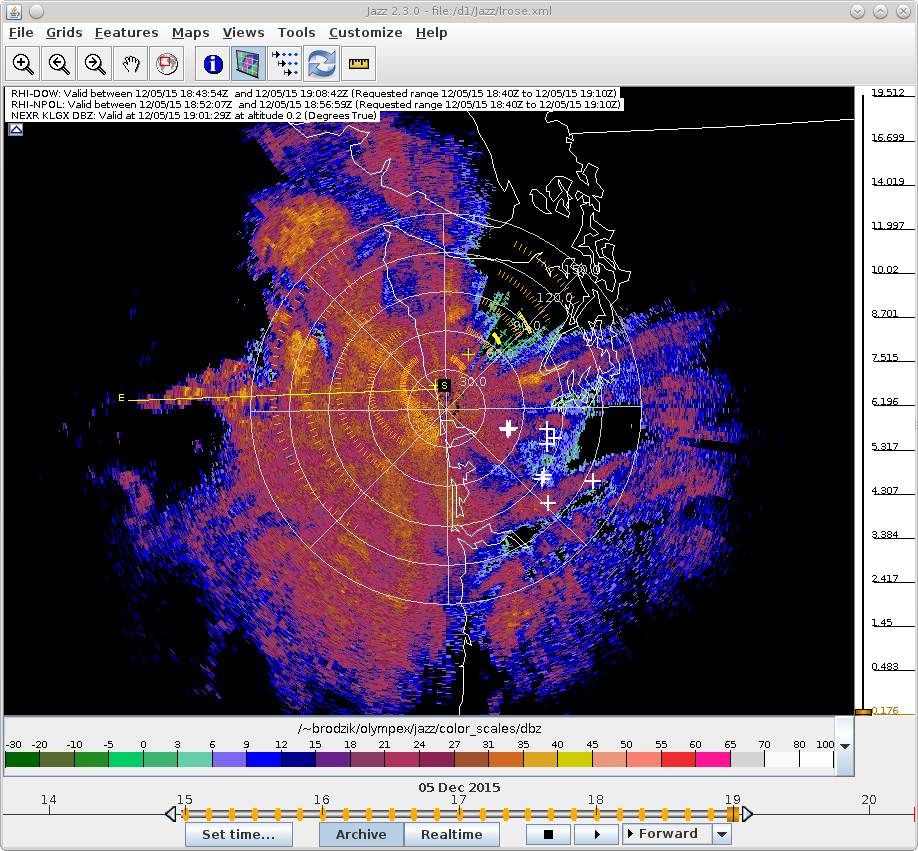Select the yellow ruler measure tool
This screenshot has width=918, height=851.
tap(357, 64)
